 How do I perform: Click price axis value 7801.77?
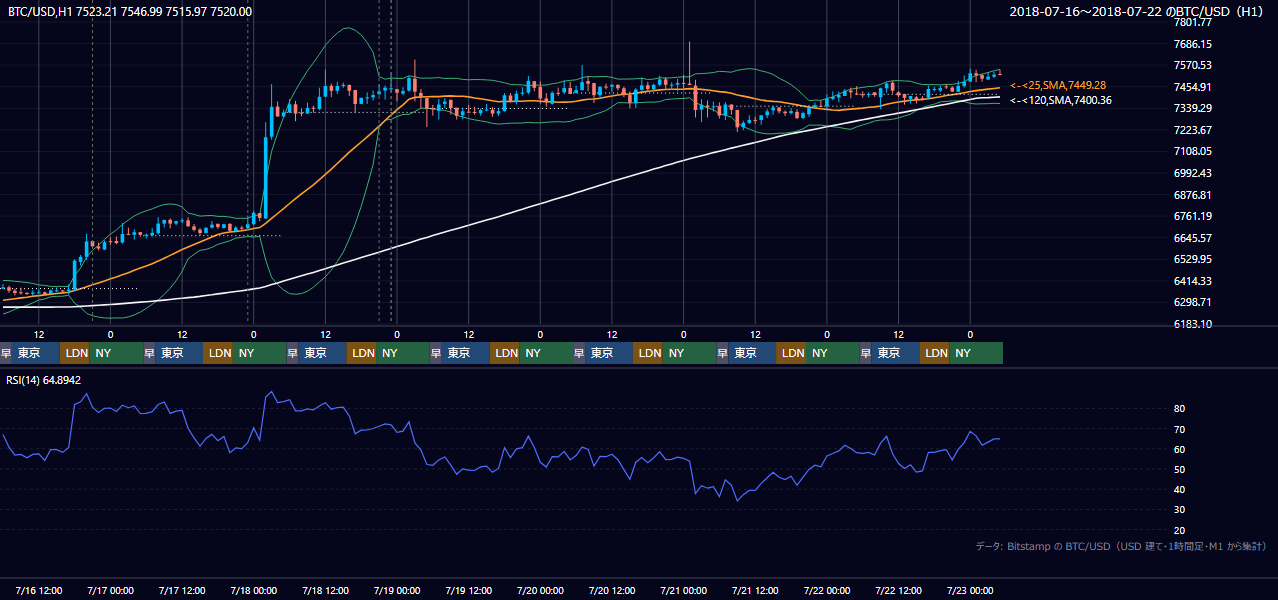tap(1193, 22)
